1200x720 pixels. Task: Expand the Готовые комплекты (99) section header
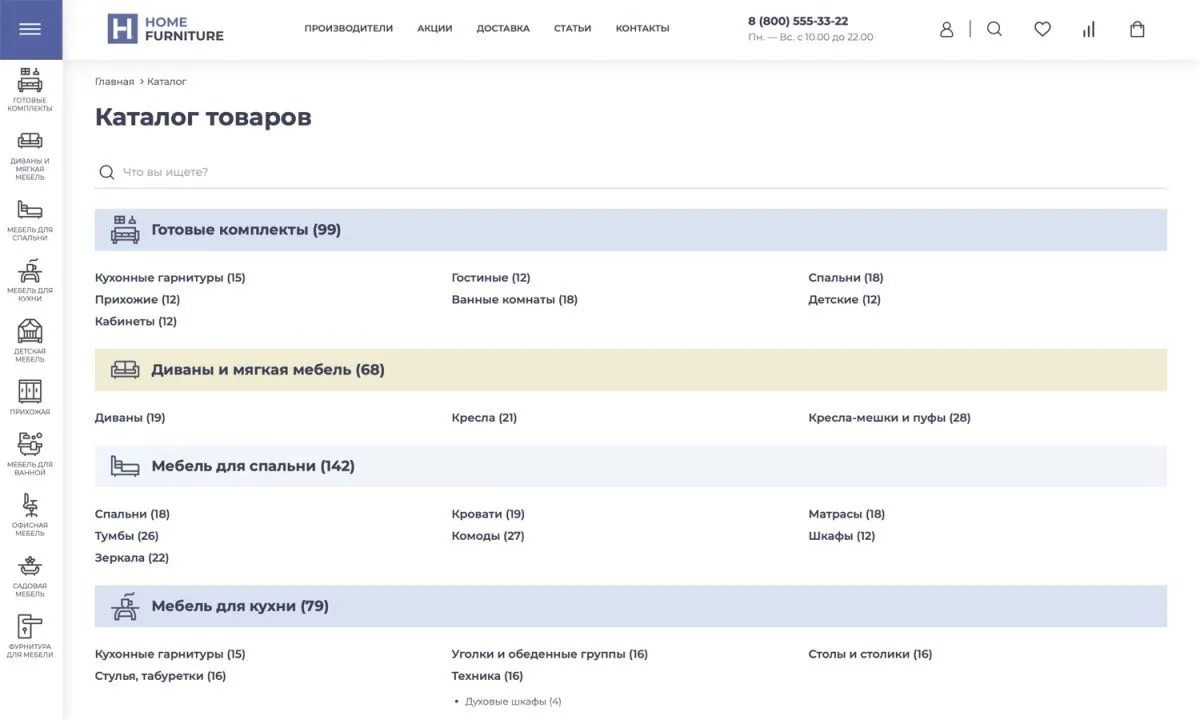(246, 230)
